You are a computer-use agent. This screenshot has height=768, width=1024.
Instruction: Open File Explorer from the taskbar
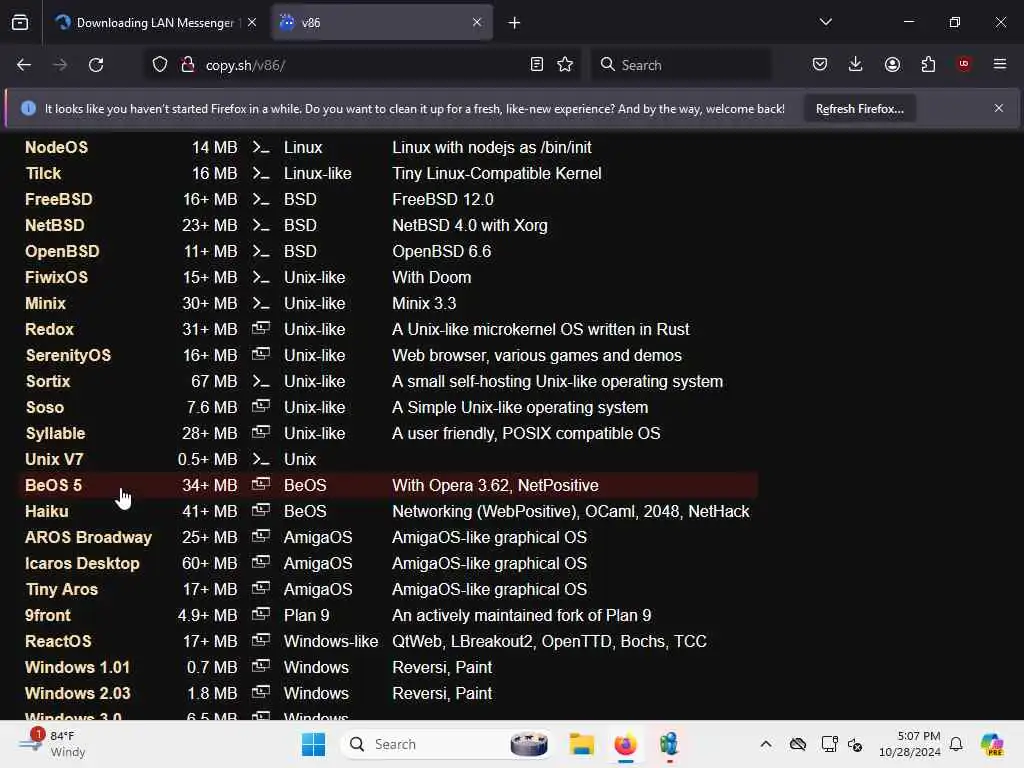click(x=581, y=744)
